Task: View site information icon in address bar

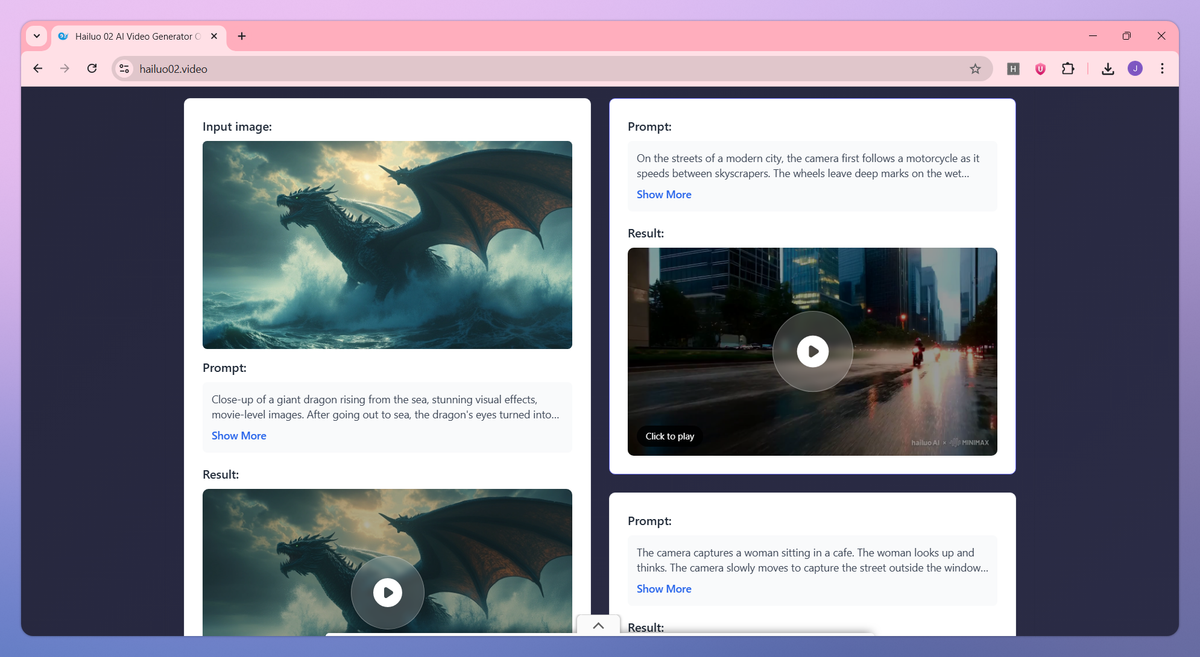Action: 124,69
